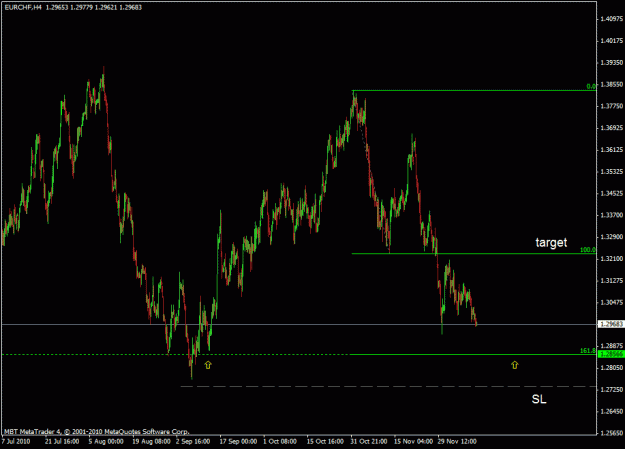
Task: Click the 1.31275 price axis label
Action: pos(612,281)
